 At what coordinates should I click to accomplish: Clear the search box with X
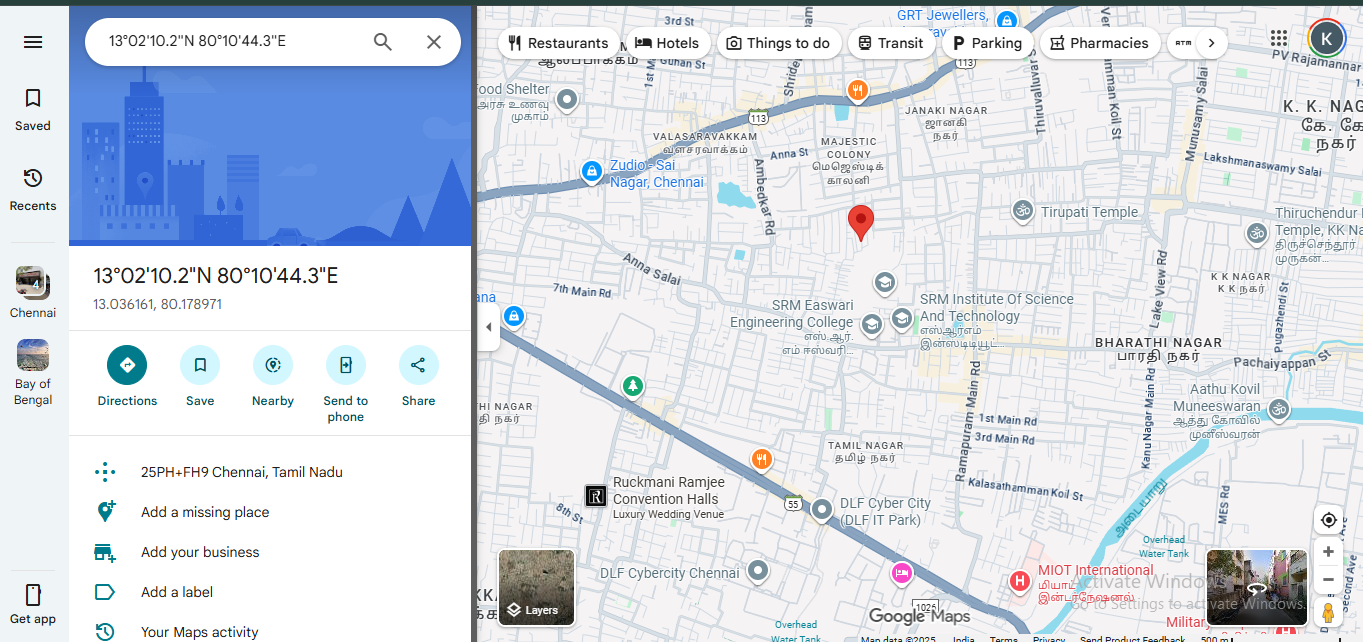434,42
